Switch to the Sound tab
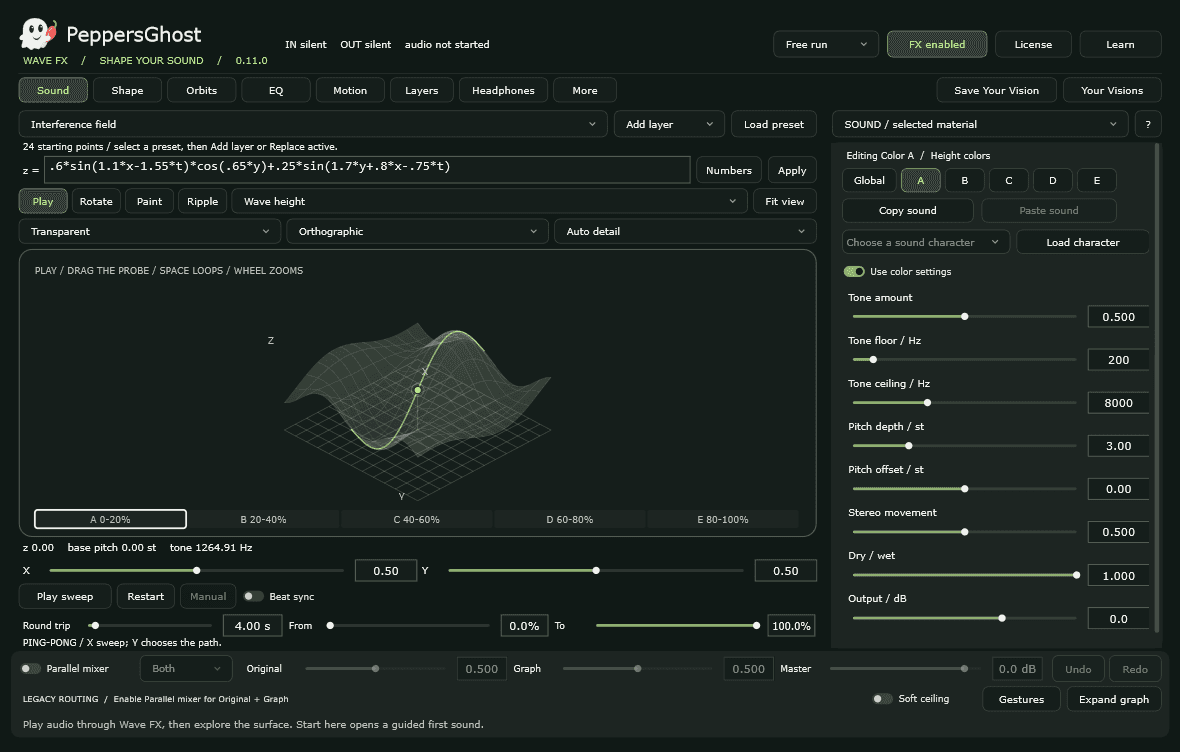 coord(53,90)
